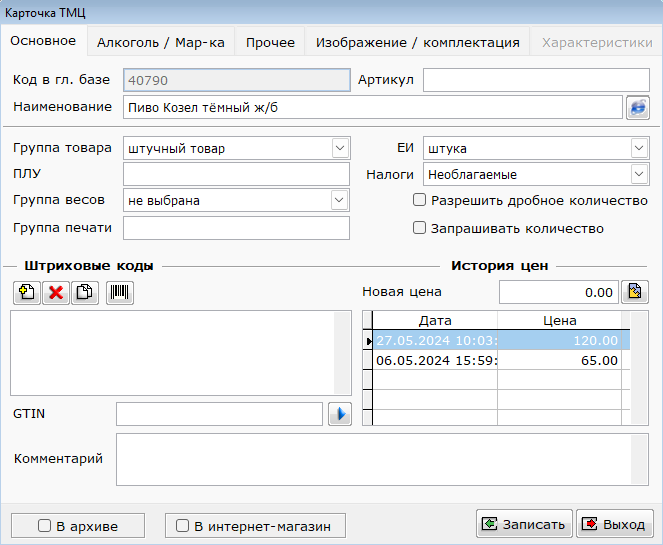Check the В архиве checkbox
663x545 pixels.
point(44,526)
